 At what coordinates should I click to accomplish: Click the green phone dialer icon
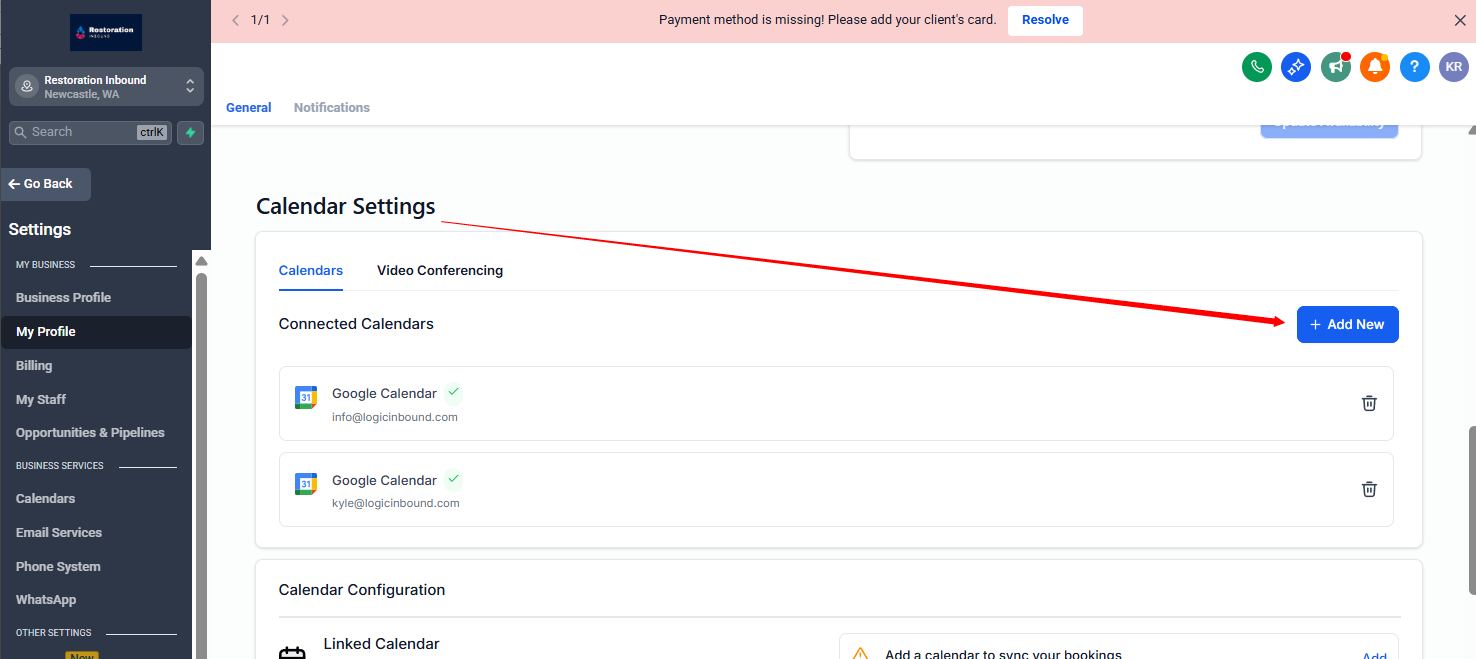1256,67
